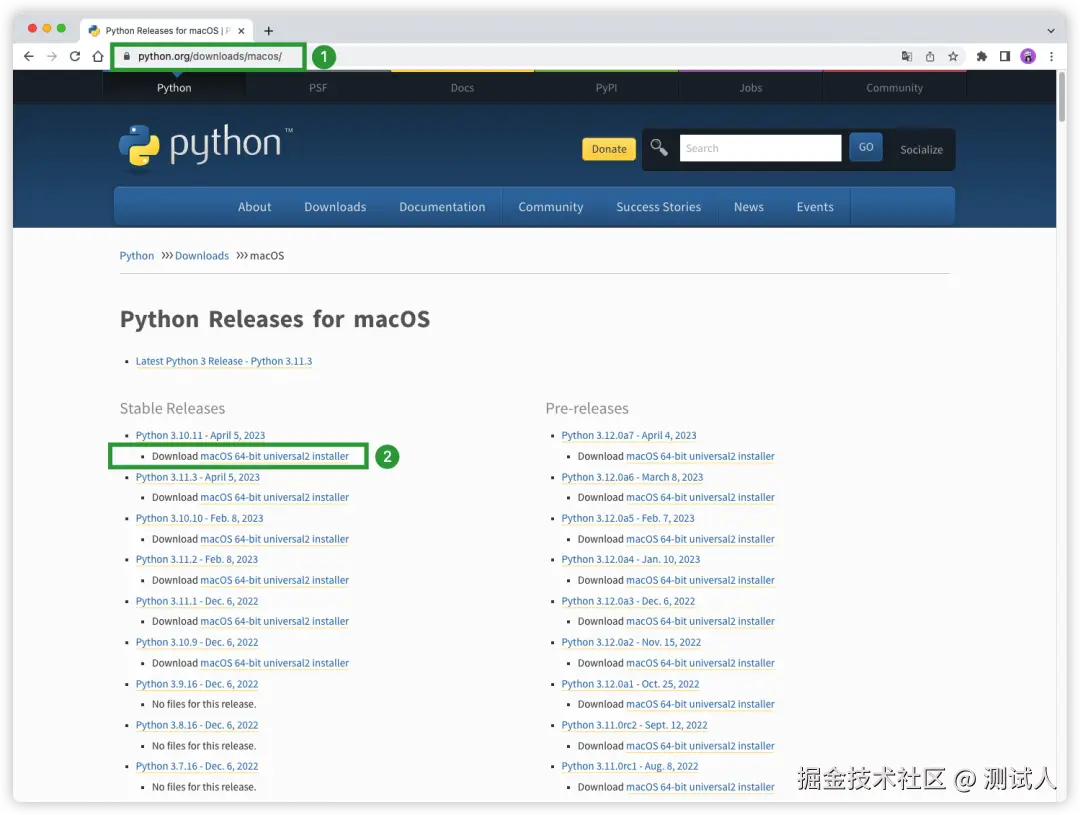Open Python 3.8.16 - Dec. 6, 2022 link
This screenshot has height=815, width=1080.
point(197,725)
